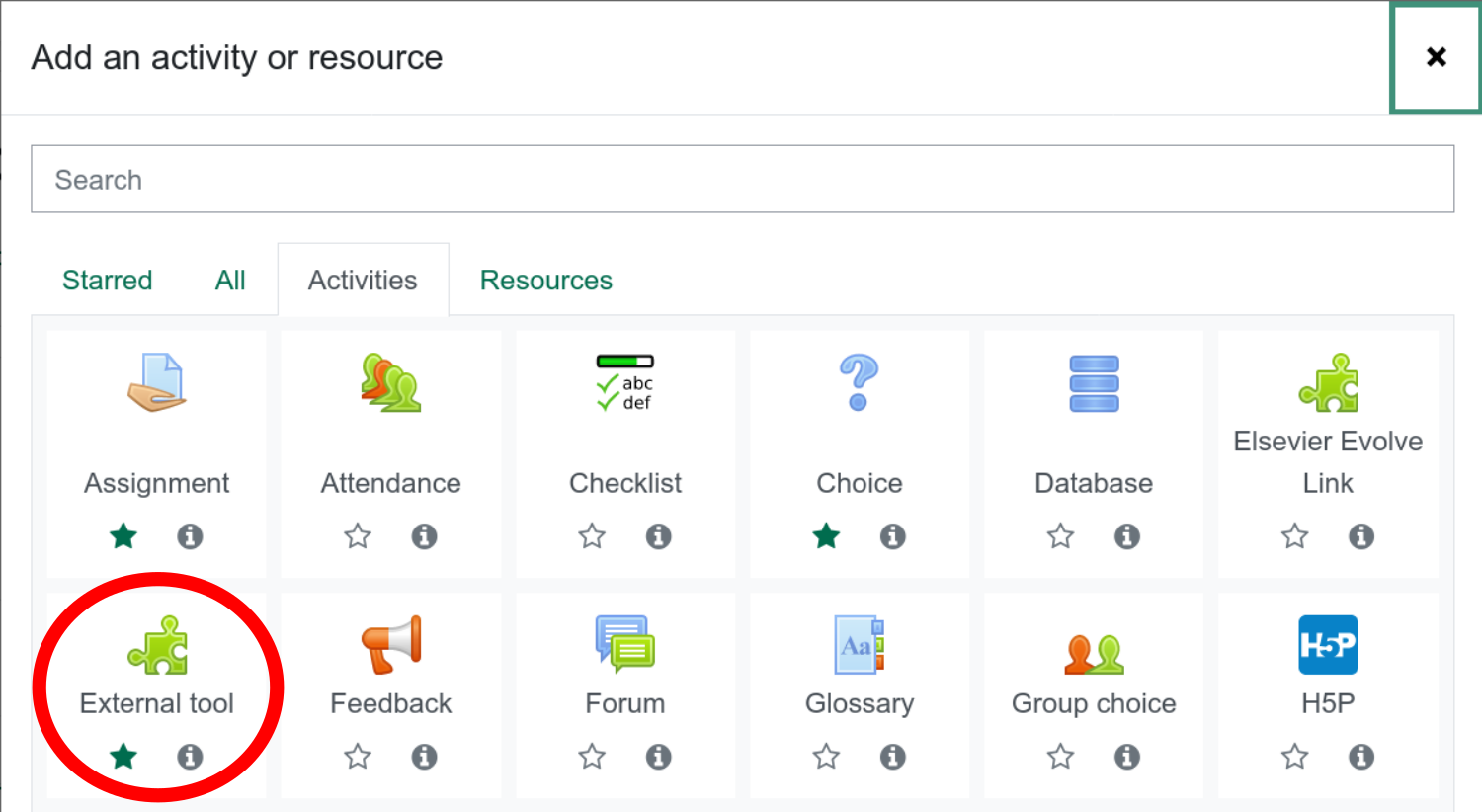This screenshot has height=812, width=1482.
Task: Open info for Elsevier Evolve Link
Action: pyautogui.click(x=1361, y=536)
